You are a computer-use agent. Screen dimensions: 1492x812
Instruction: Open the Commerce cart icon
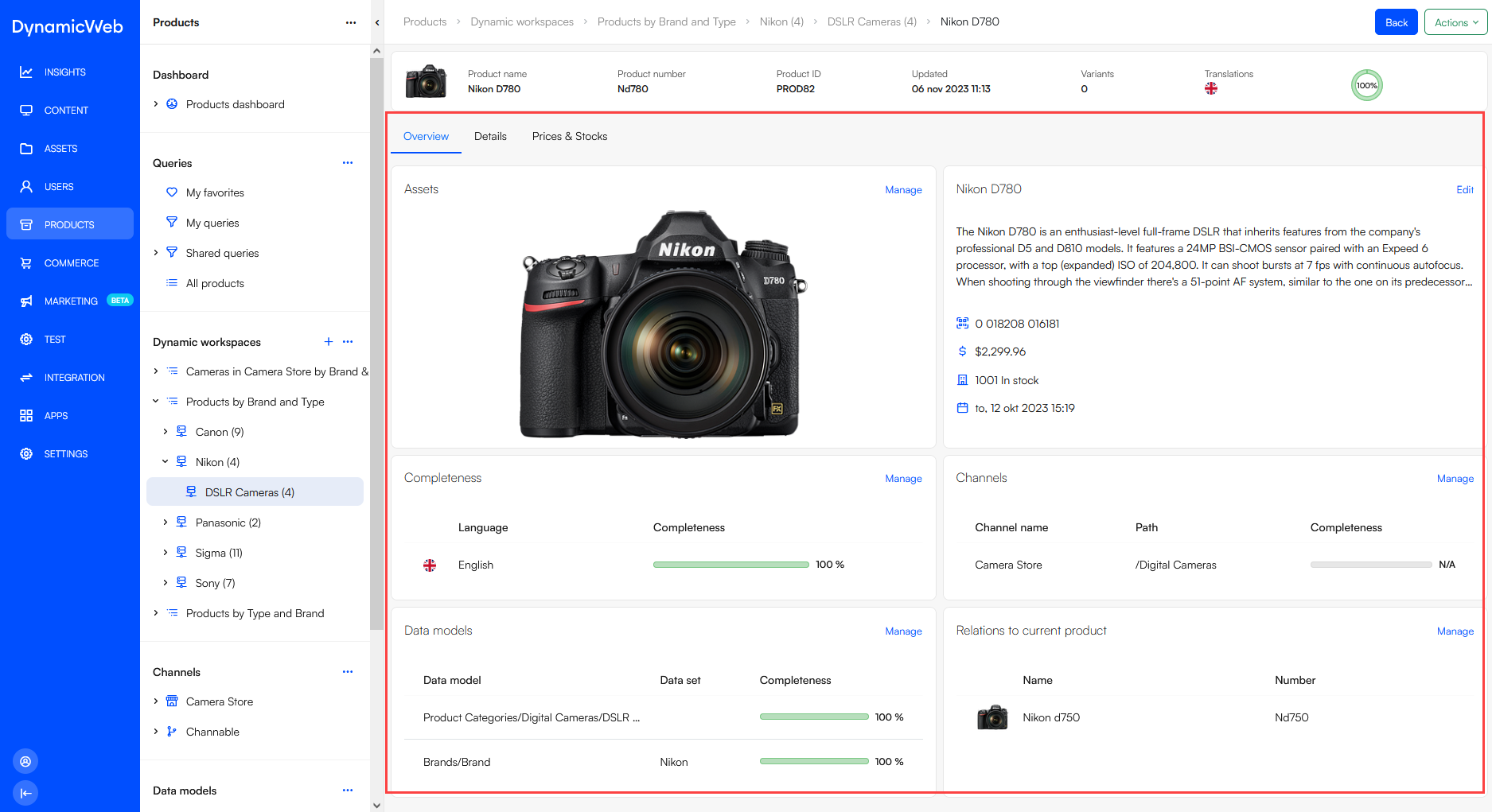[26, 263]
